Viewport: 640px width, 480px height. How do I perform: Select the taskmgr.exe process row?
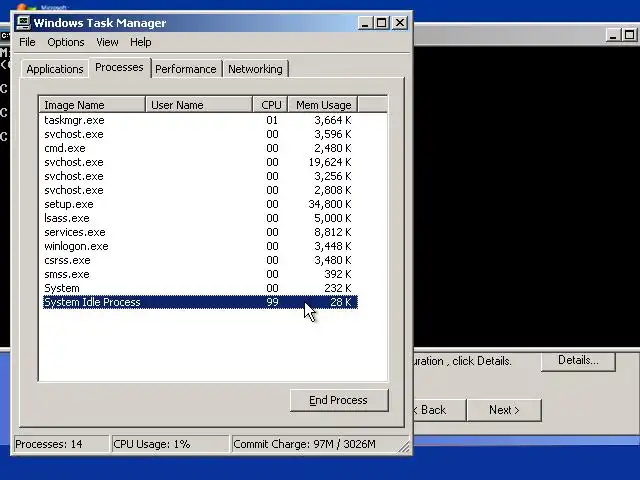[200, 120]
